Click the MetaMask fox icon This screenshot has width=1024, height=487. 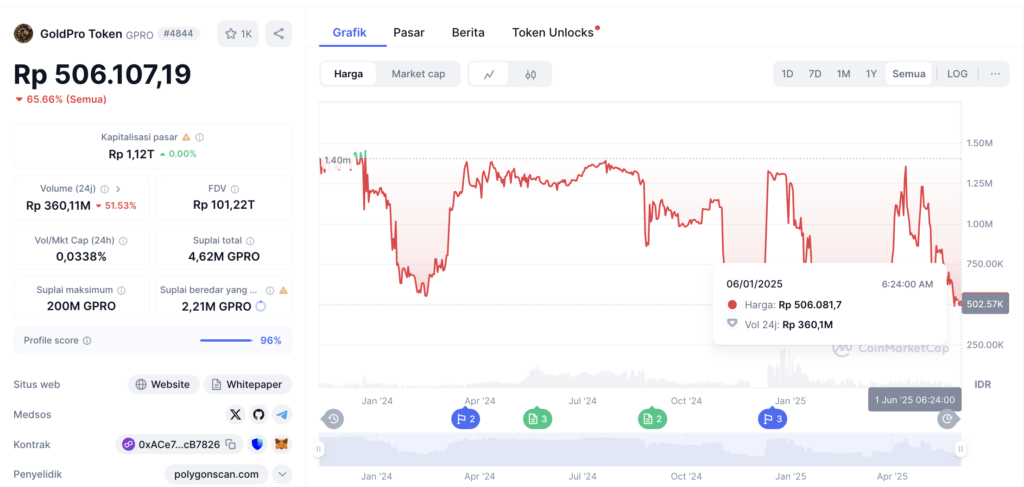pyautogui.click(x=282, y=444)
